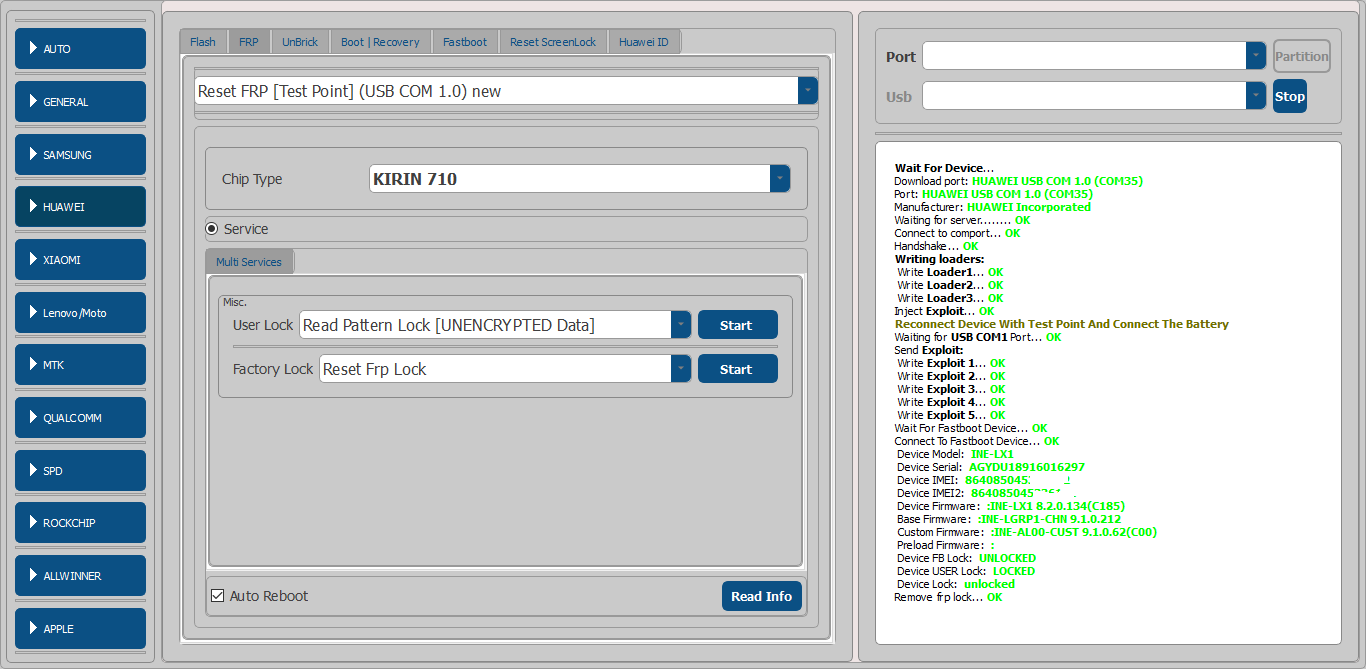Switch to the Flash tab
The width and height of the screenshot is (1366, 669).
point(203,42)
